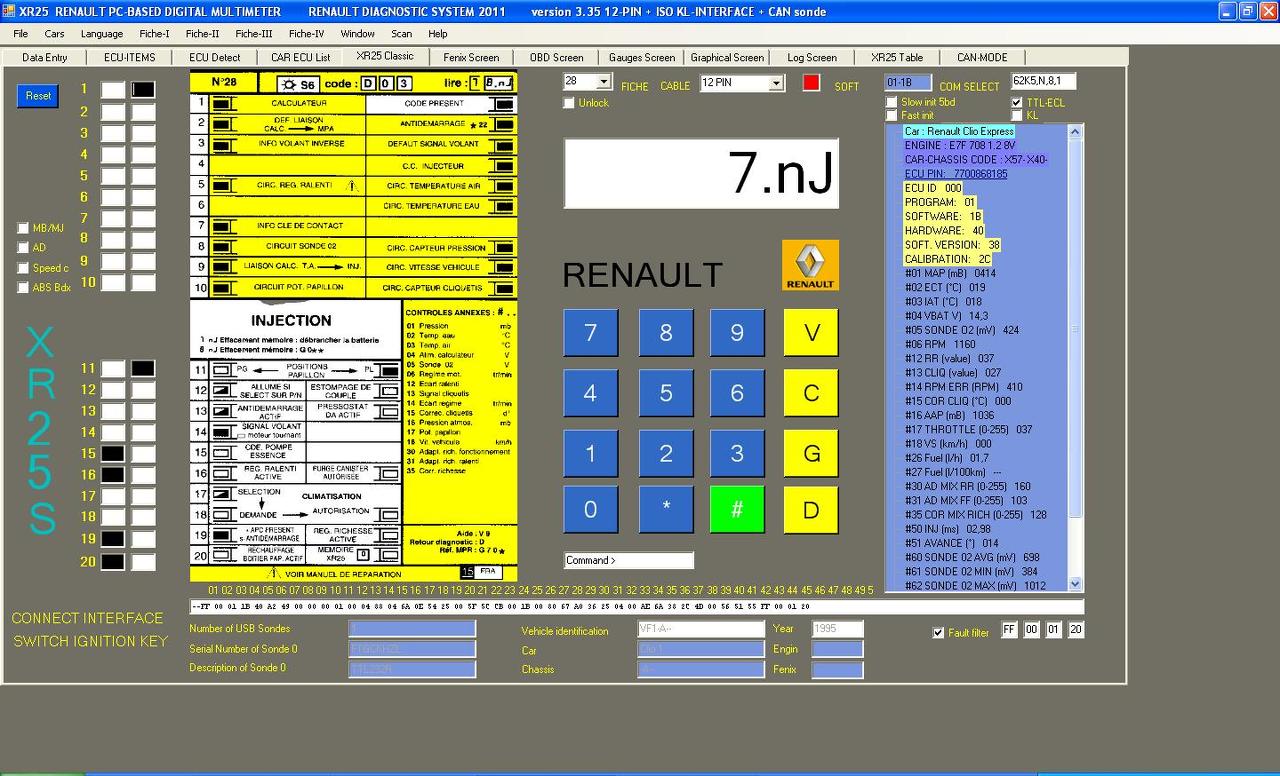Click the green hash keypad button

click(737, 509)
